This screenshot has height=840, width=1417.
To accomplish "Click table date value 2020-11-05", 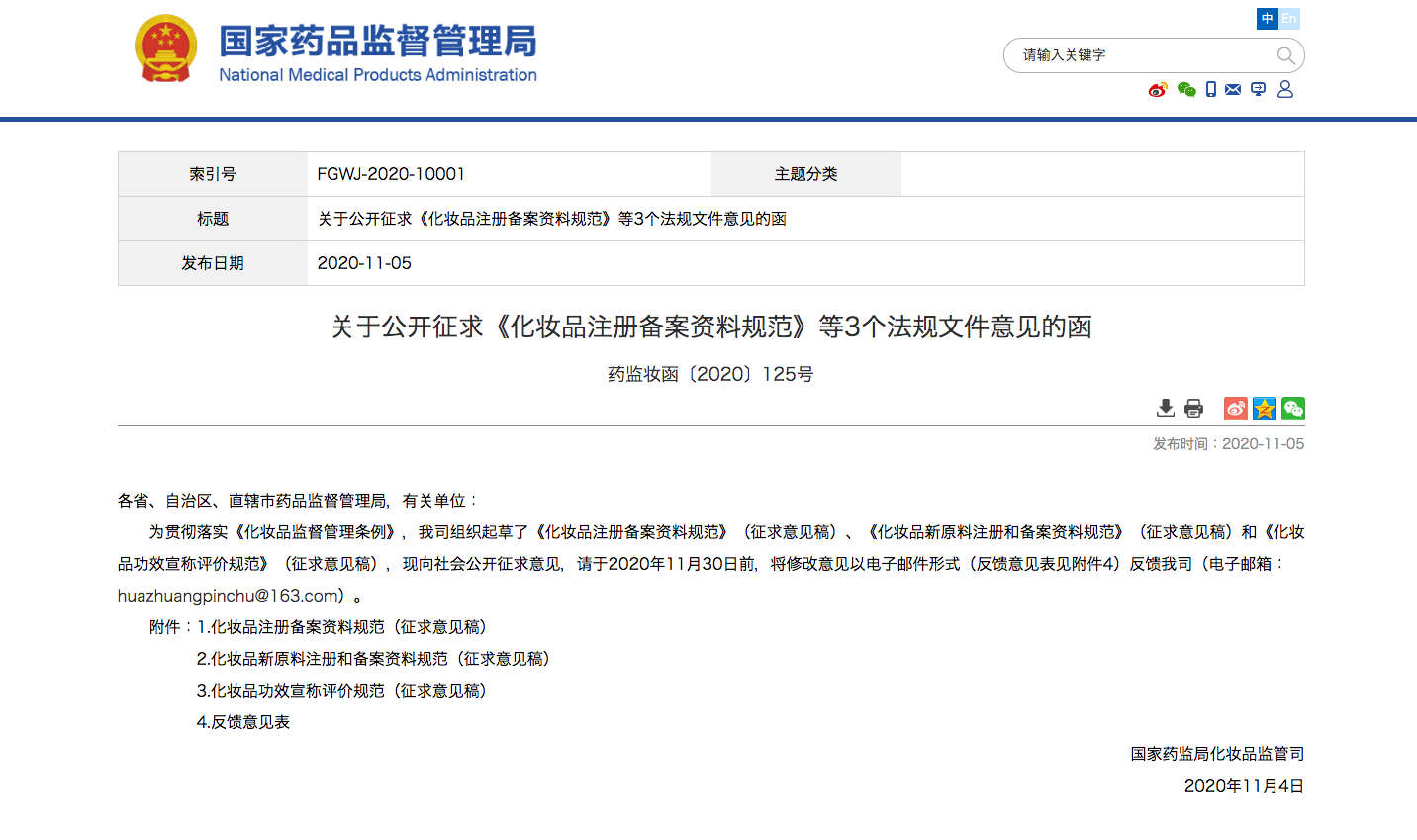I will pyautogui.click(x=364, y=263).
